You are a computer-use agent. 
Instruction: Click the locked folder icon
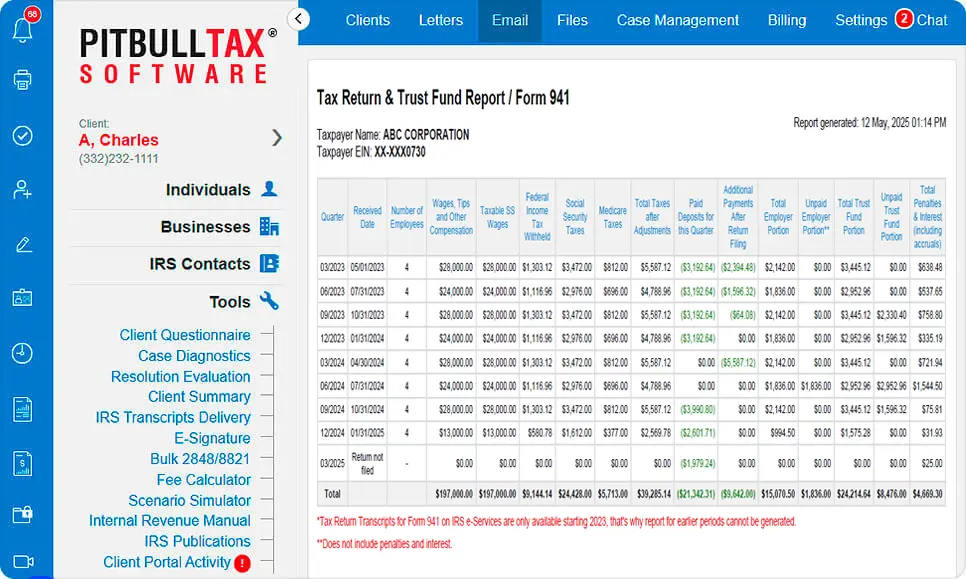tap(23, 513)
